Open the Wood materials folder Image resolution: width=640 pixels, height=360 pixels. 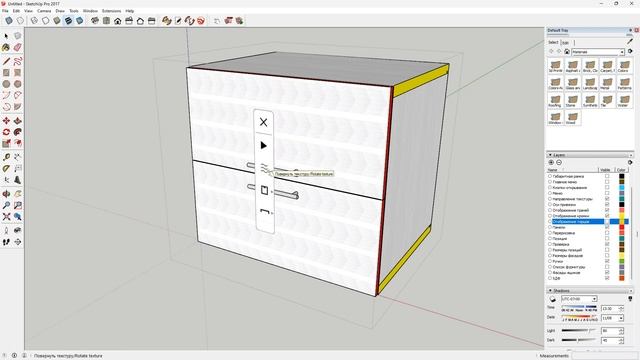click(x=572, y=118)
